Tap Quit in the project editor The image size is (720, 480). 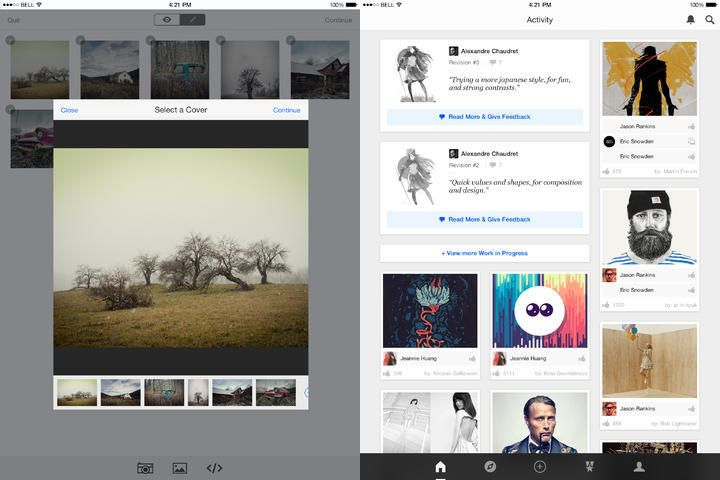(13, 20)
